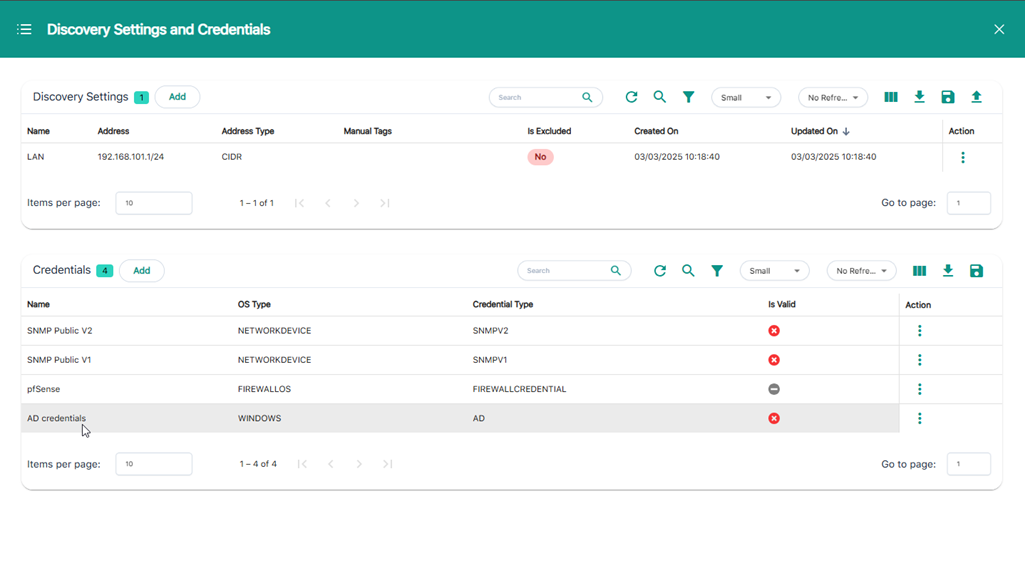Expand the Small size dropdown in Discovery Settings
The width and height of the screenshot is (1025, 578).
tap(746, 98)
